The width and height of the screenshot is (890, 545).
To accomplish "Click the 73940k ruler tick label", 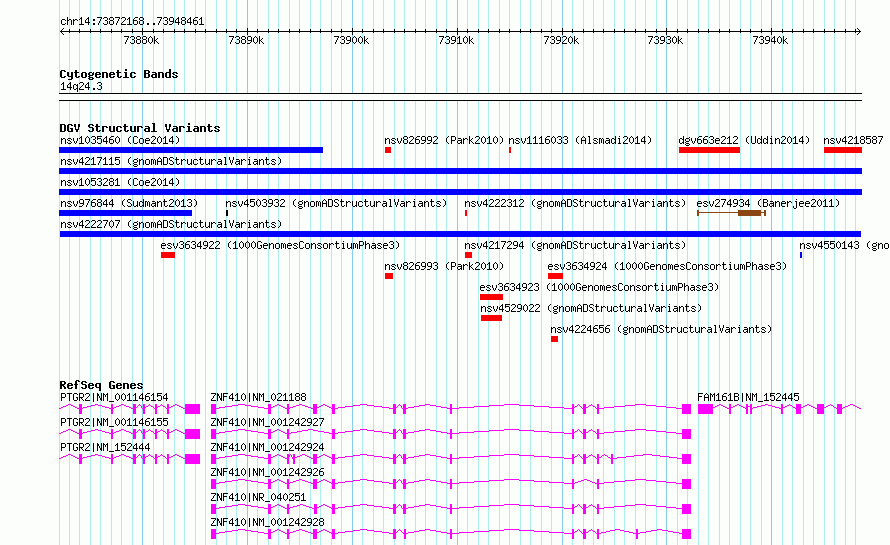I will (770, 40).
